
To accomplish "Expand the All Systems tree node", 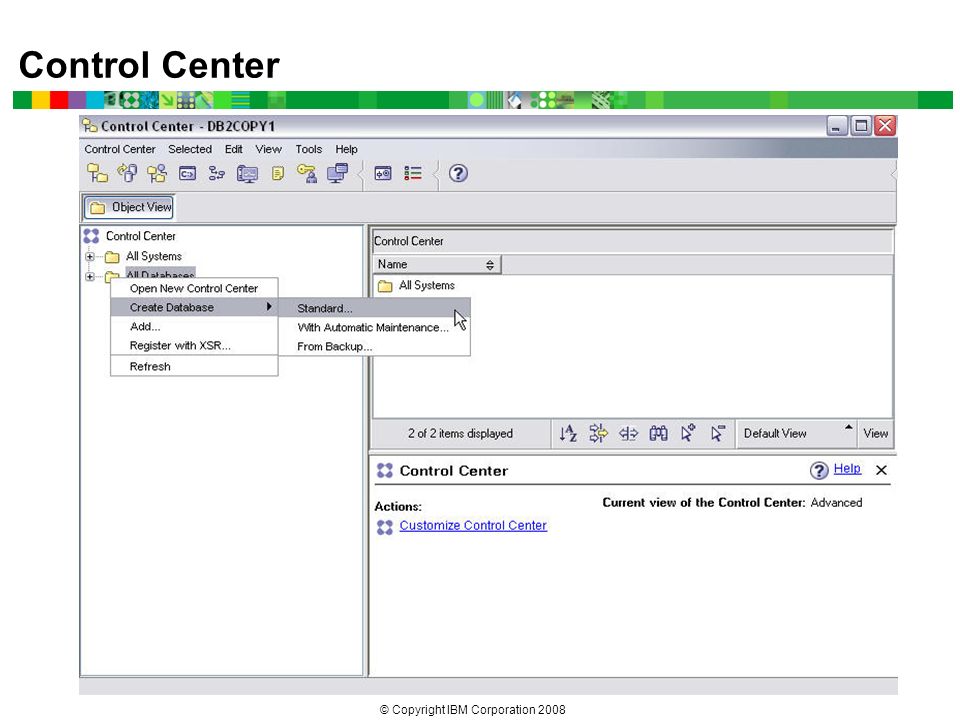I will [90, 257].
